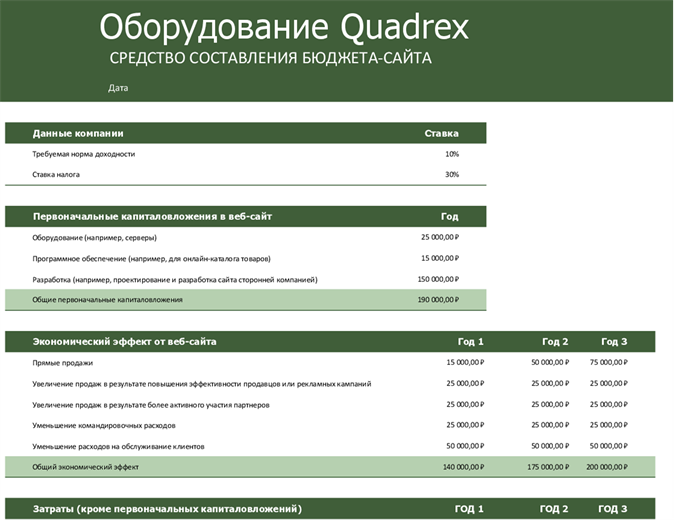Click Прямые продажи Year 3 value 75 000,00
The height and width of the screenshot is (520, 675).
pyautogui.click(x=608, y=362)
